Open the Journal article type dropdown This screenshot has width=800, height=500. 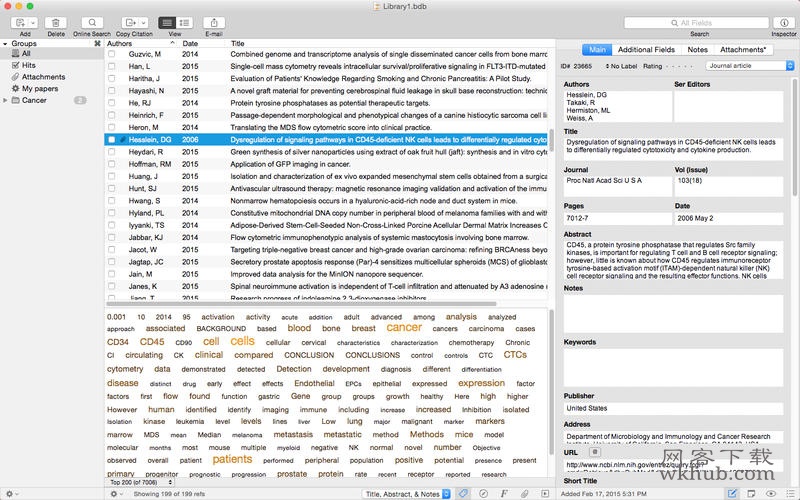click(x=750, y=66)
